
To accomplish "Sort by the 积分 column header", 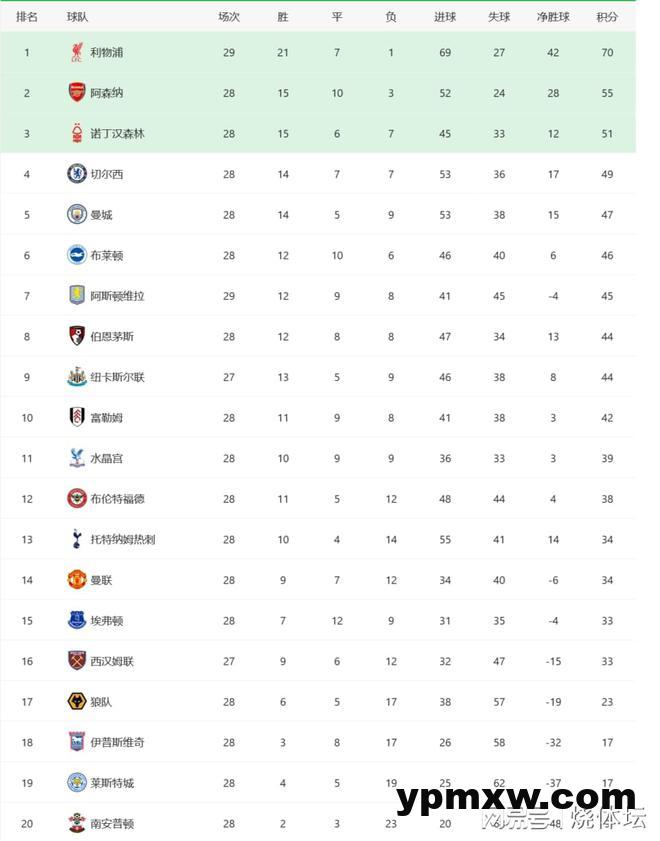I will pyautogui.click(x=606, y=17).
